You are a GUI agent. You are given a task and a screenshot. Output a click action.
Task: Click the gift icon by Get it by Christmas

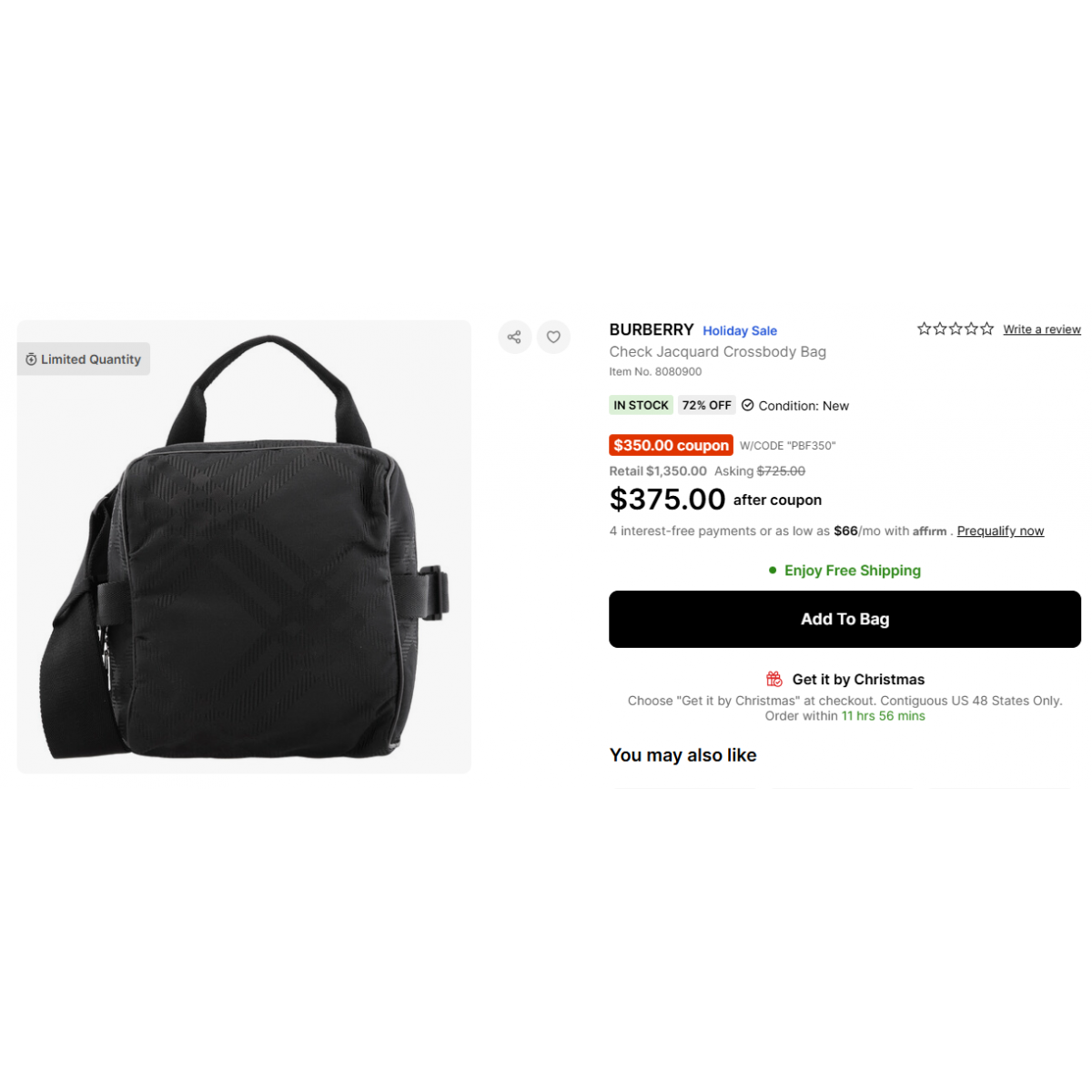(x=774, y=679)
